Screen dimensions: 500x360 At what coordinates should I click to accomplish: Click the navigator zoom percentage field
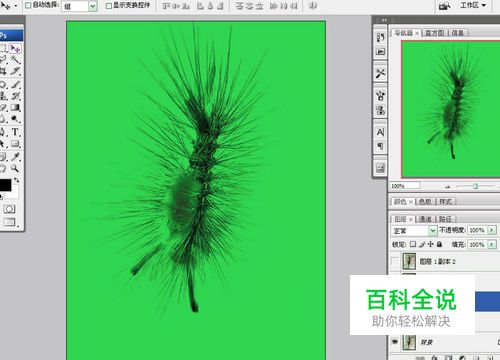[x=405, y=186]
